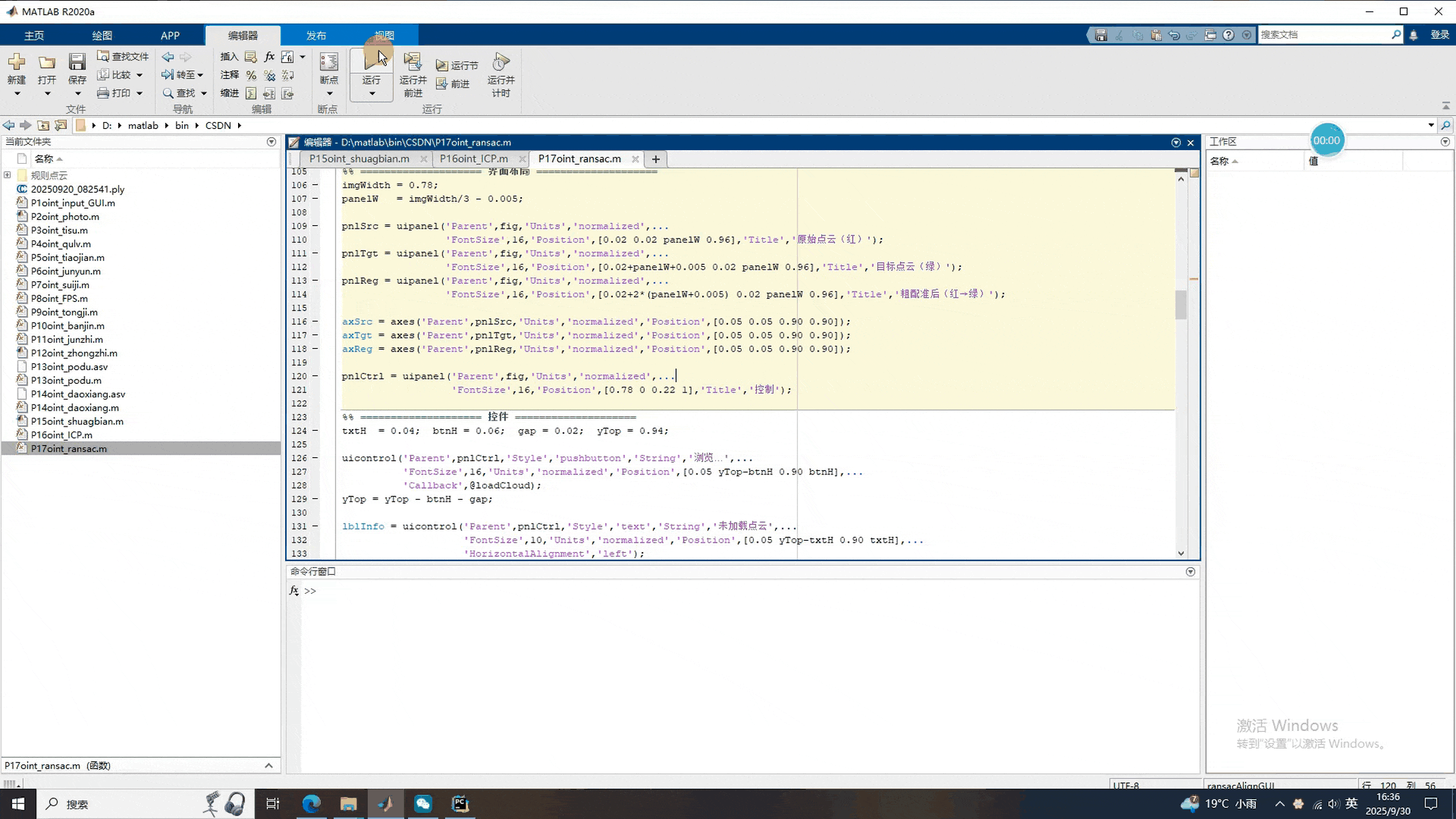Click the Run and Advance (运行并前进) icon

point(412,63)
